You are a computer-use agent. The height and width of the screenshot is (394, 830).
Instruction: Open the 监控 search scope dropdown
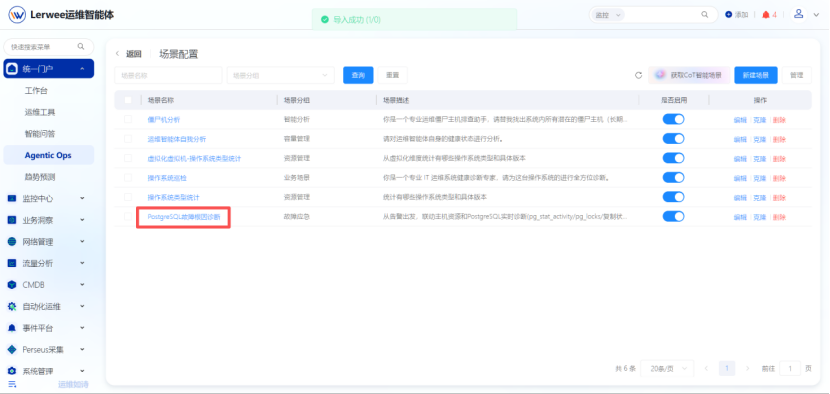click(608, 15)
